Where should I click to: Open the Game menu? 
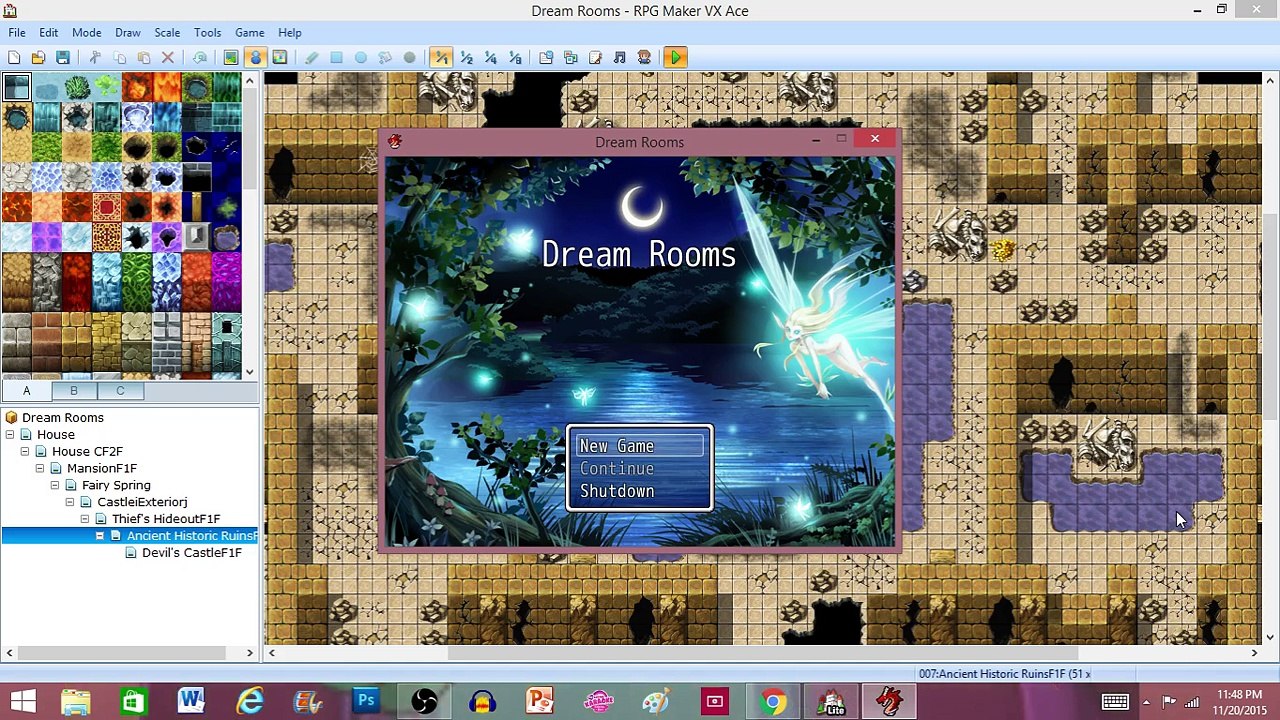pos(249,32)
